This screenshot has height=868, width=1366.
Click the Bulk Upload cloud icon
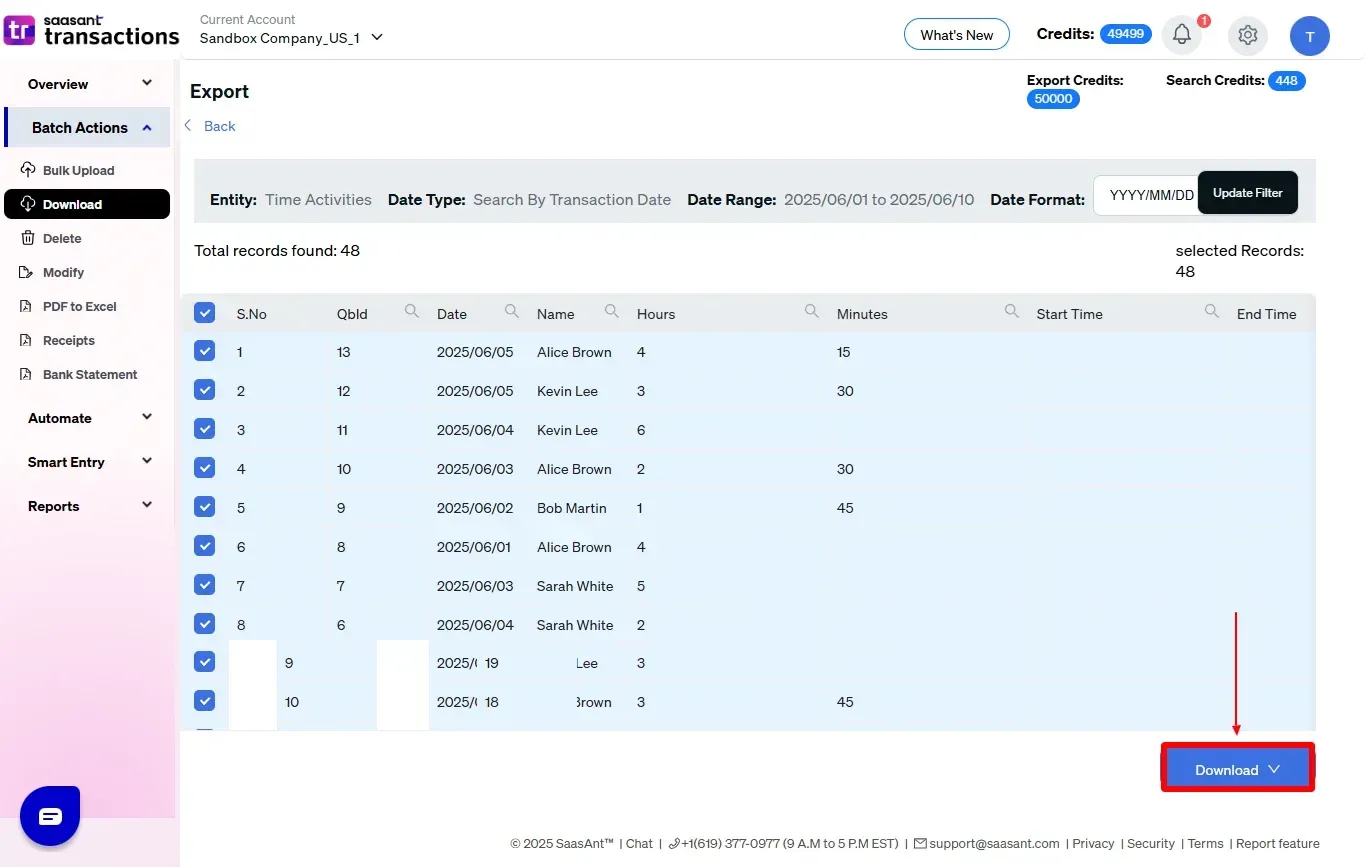tap(28, 170)
